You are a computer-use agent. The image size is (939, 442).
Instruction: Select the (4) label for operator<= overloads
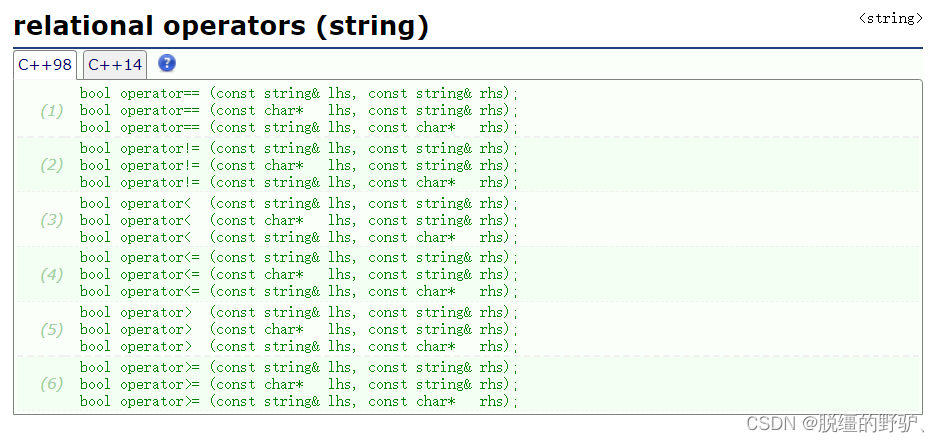(x=51, y=274)
